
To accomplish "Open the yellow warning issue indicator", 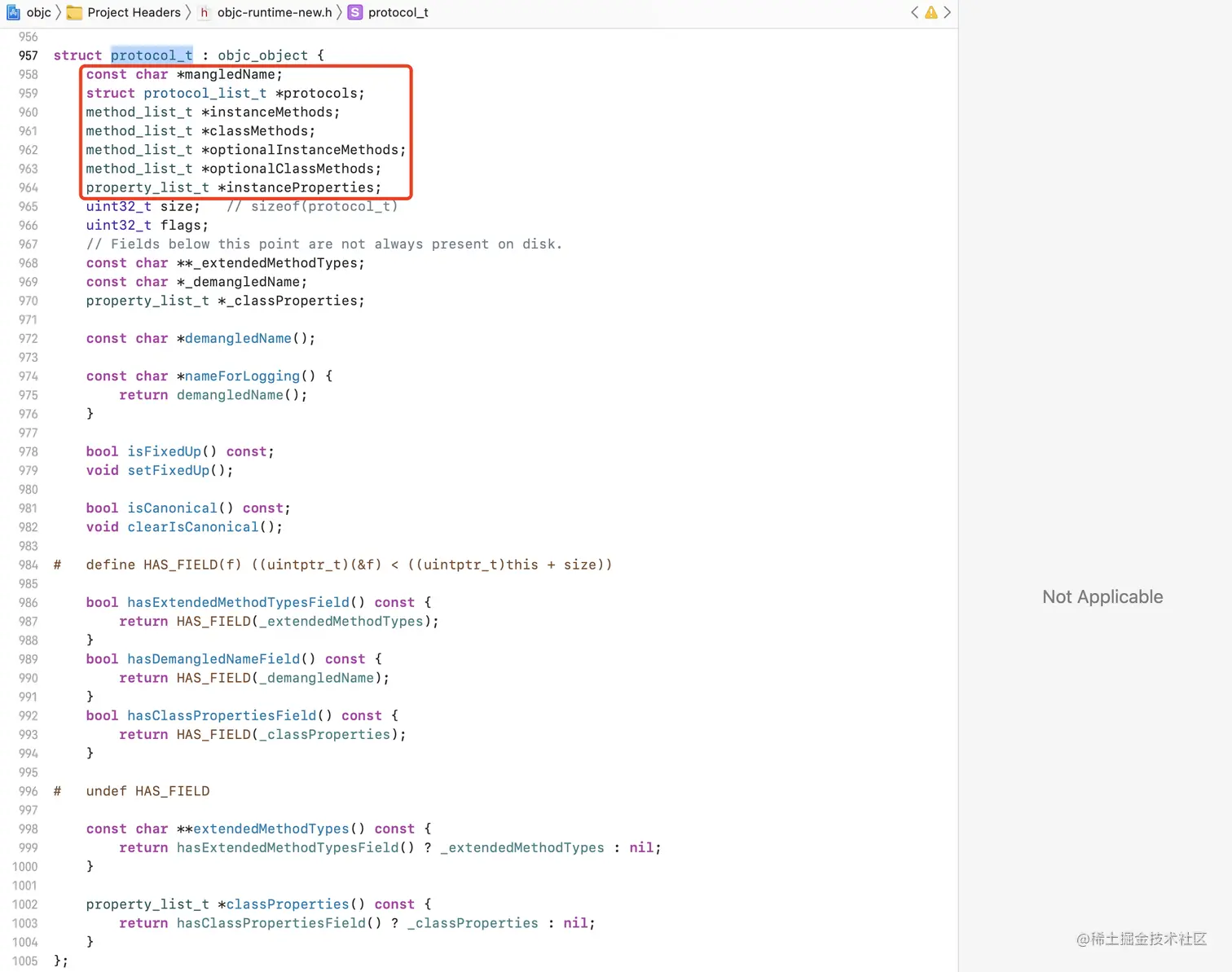I will [931, 12].
